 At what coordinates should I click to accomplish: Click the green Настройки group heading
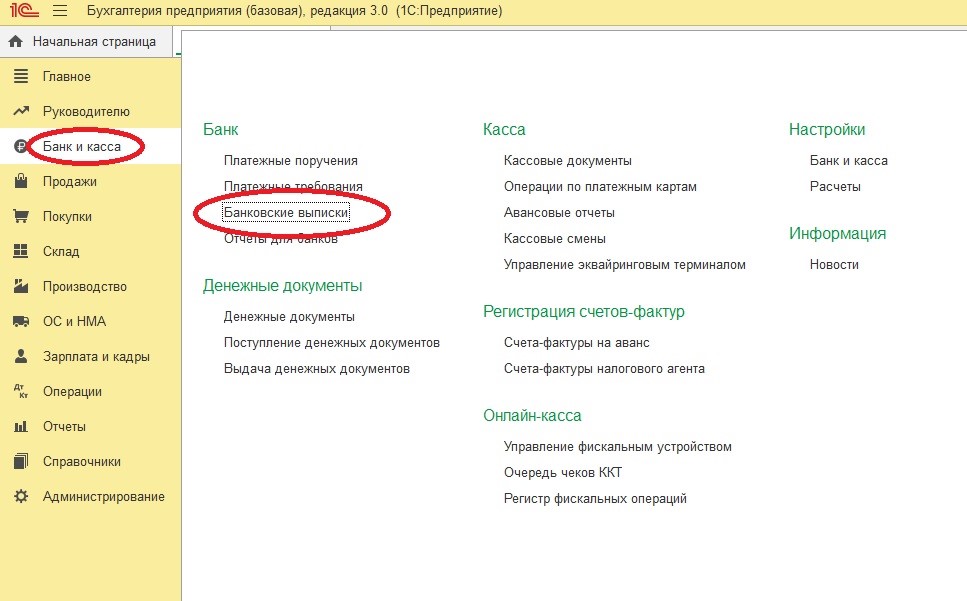[x=827, y=129]
